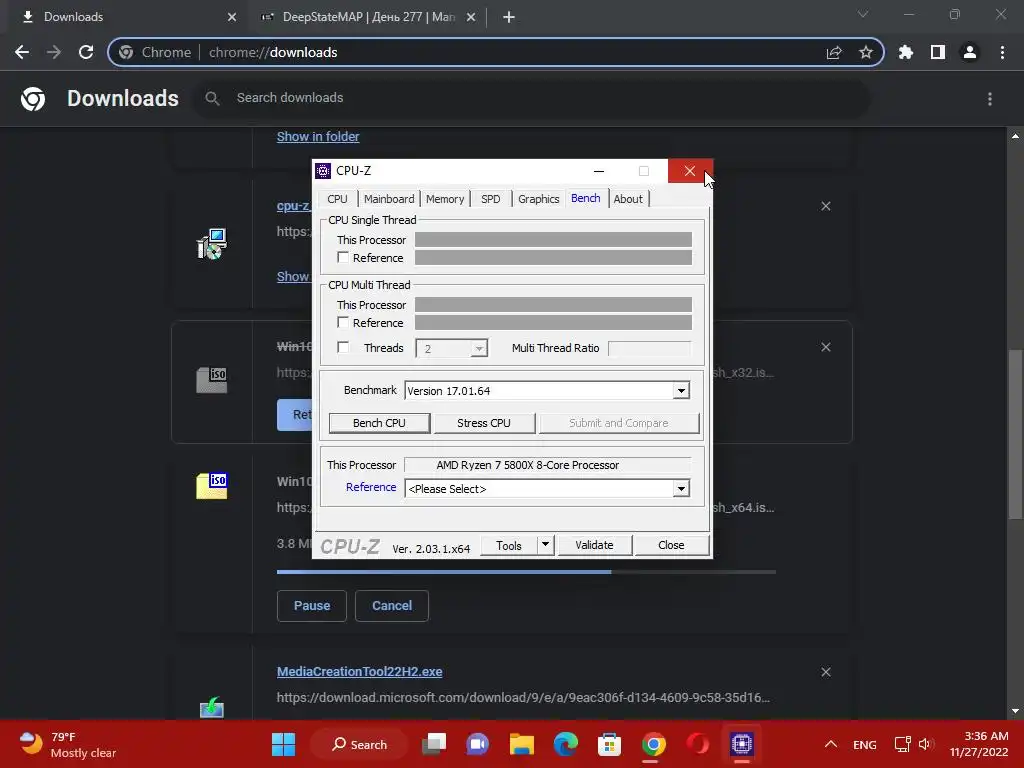Open MediaCreationTool22H2.exe download link
This screenshot has height=768, width=1024.
coord(360,671)
